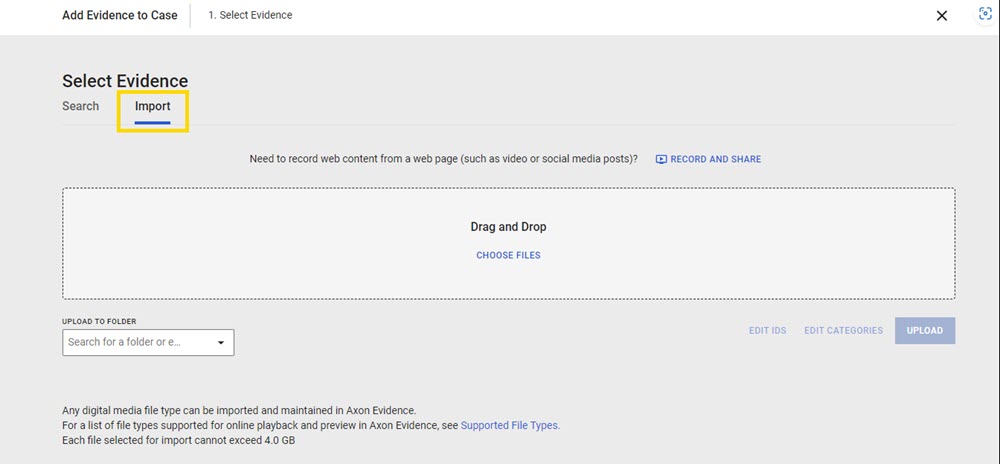1000x464 pixels.
Task: Close the Add Evidence to Case dialog
Action: point(941,16)
